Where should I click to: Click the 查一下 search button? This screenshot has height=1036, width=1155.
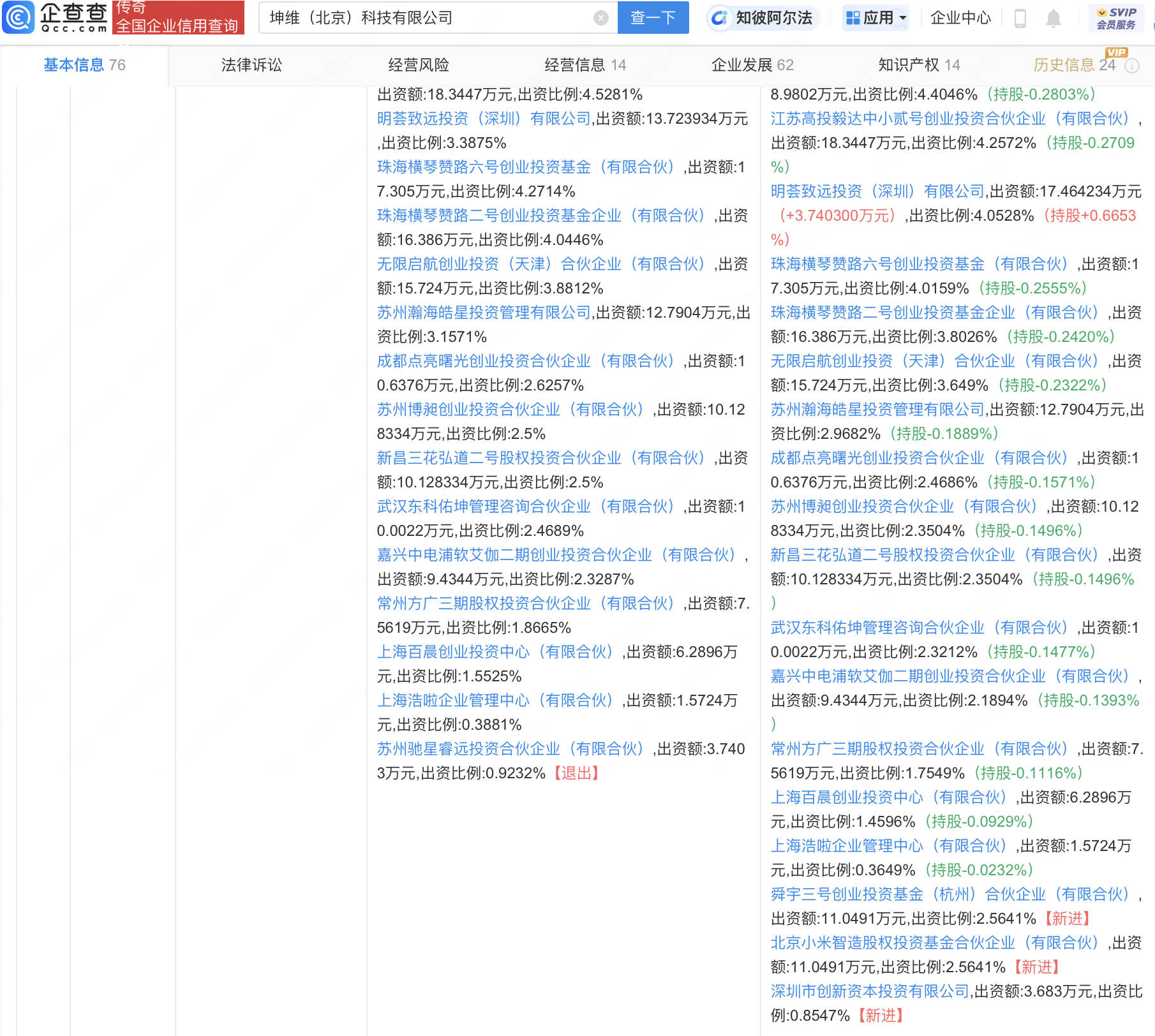click(x=653, y=17)
